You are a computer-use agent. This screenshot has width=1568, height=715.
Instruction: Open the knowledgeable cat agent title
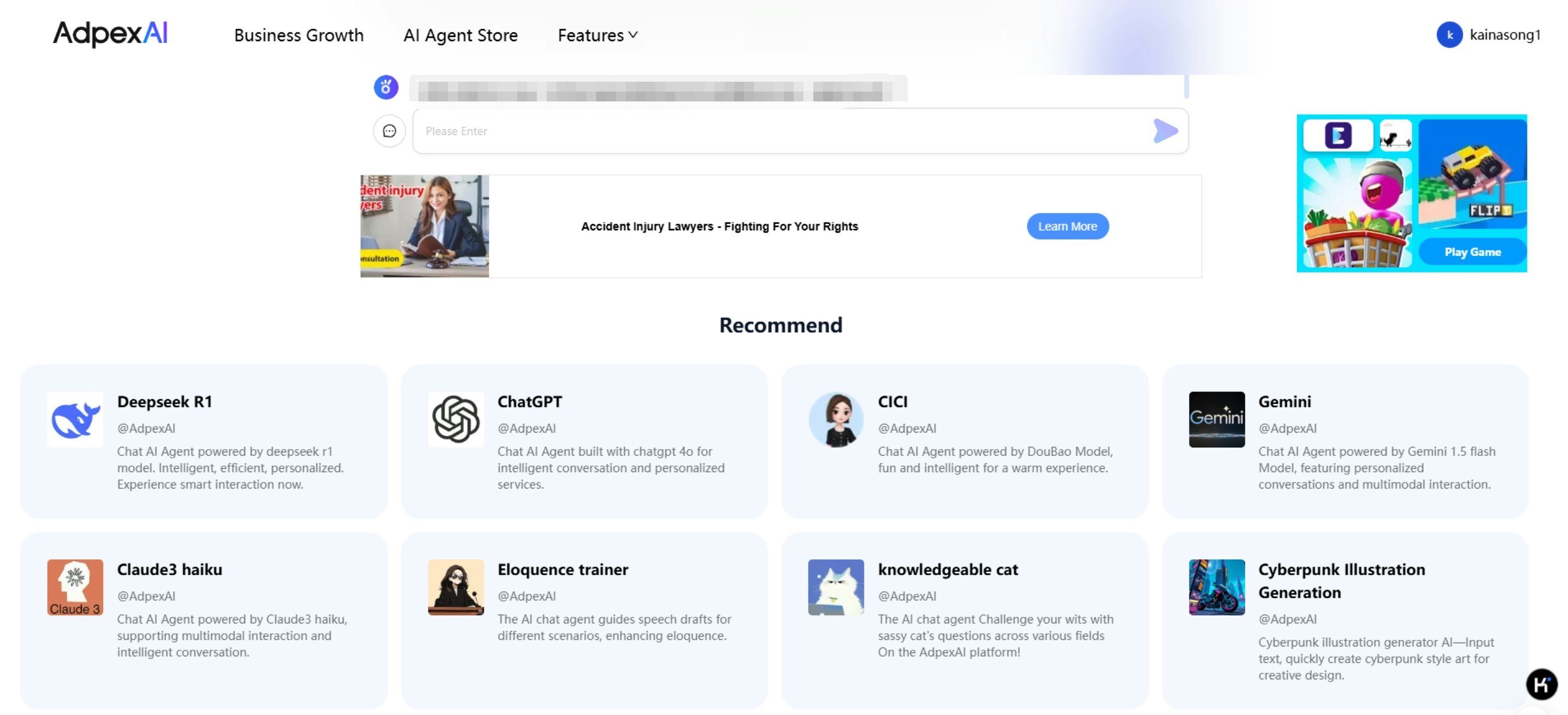[x=948, y=570]
